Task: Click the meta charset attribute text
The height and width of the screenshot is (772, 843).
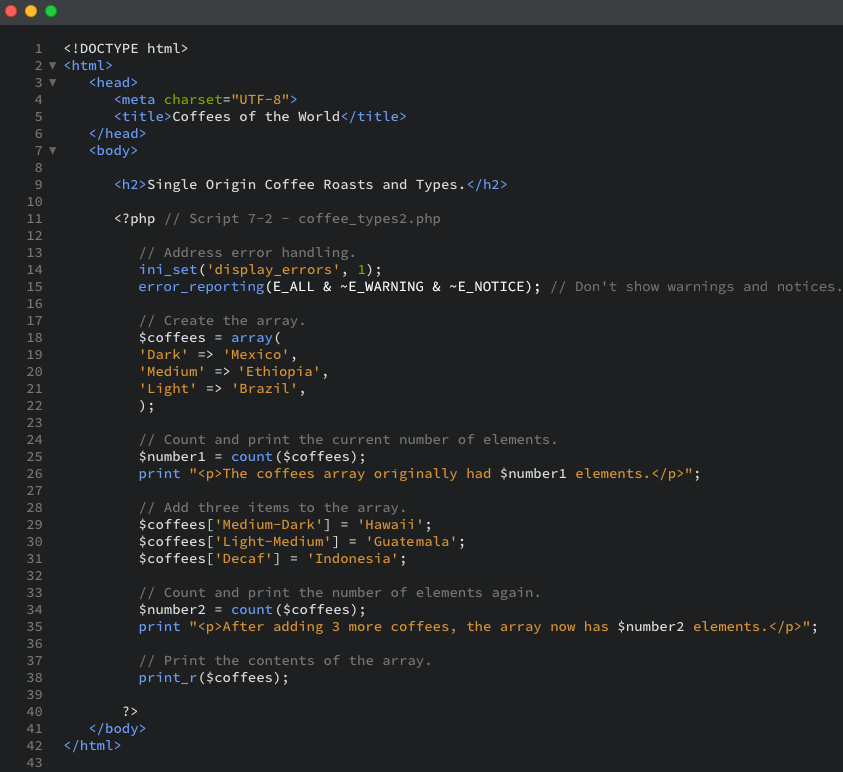Action: 193,100
